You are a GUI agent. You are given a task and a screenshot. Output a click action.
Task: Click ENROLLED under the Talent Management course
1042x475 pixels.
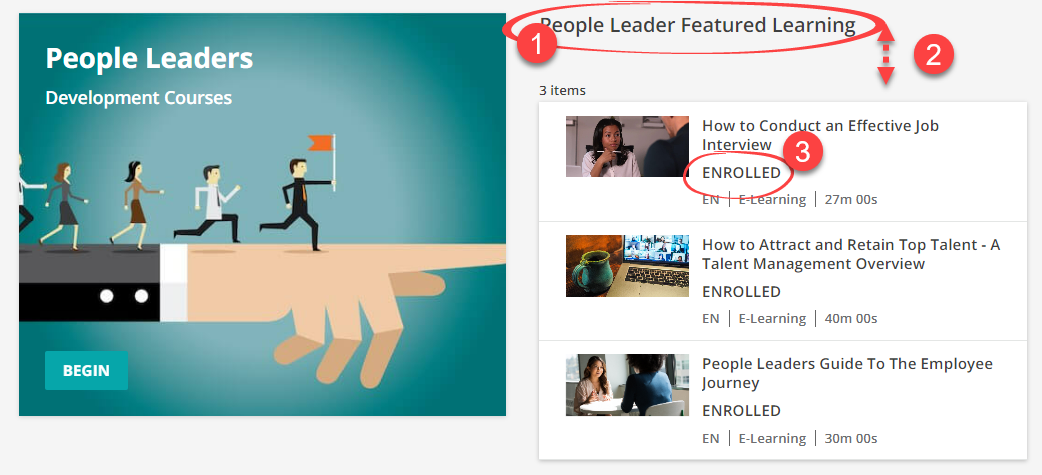click(742, 292)
